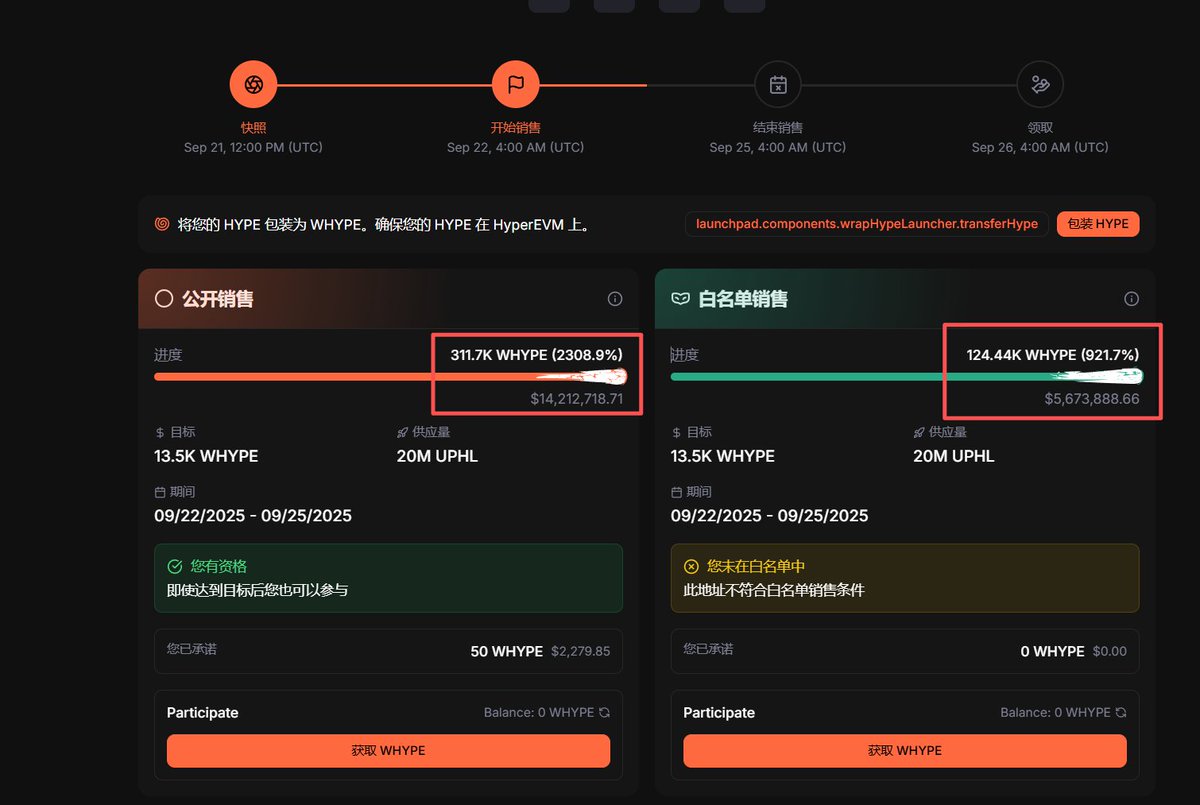Click the 白名单销售 card title
The height and width of the screenshot is (805, 1200).
[743, 299]
